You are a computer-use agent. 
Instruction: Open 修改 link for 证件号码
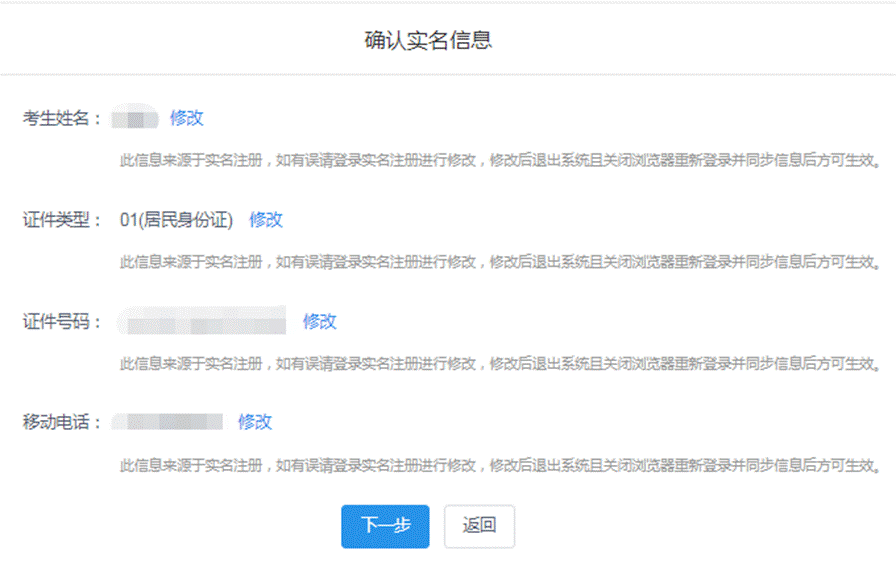coord(320,321)
